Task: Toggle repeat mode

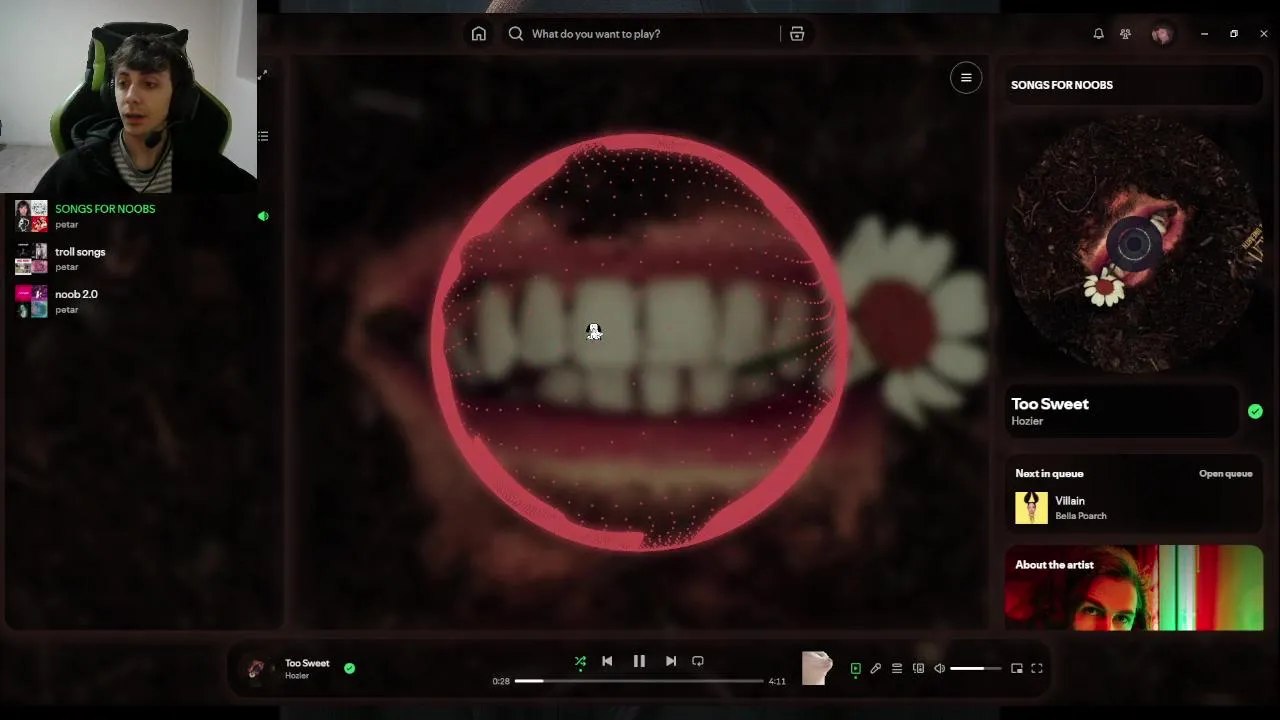Action: [698, 661]
